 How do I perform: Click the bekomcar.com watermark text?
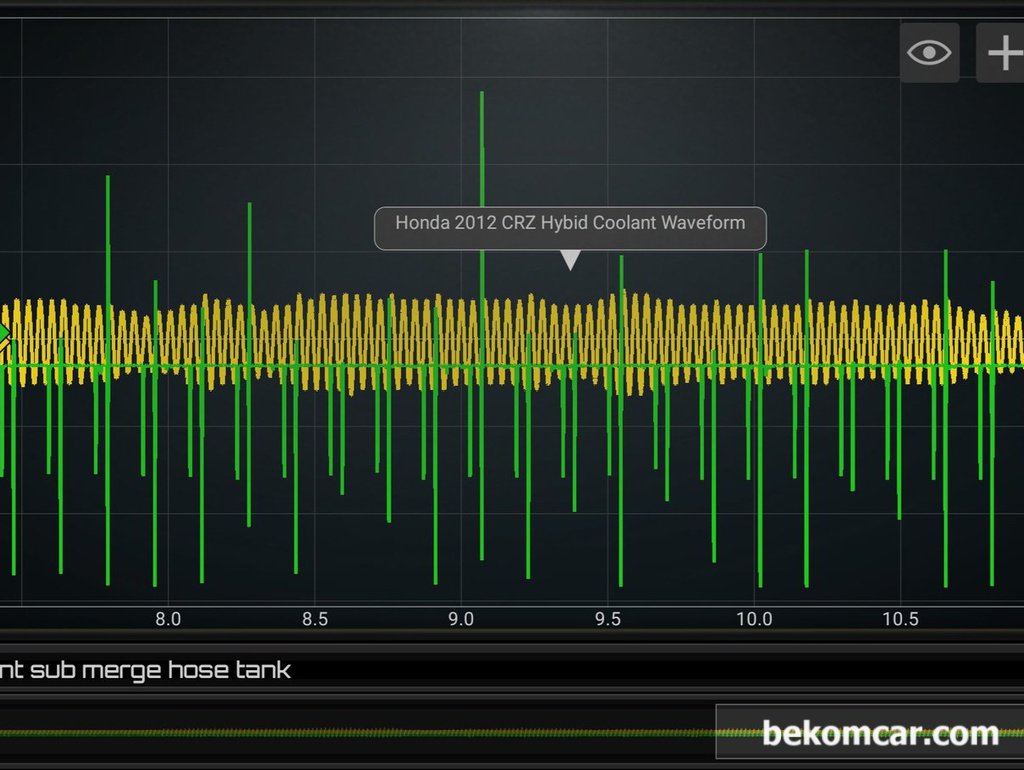click(x=880, y=734)
